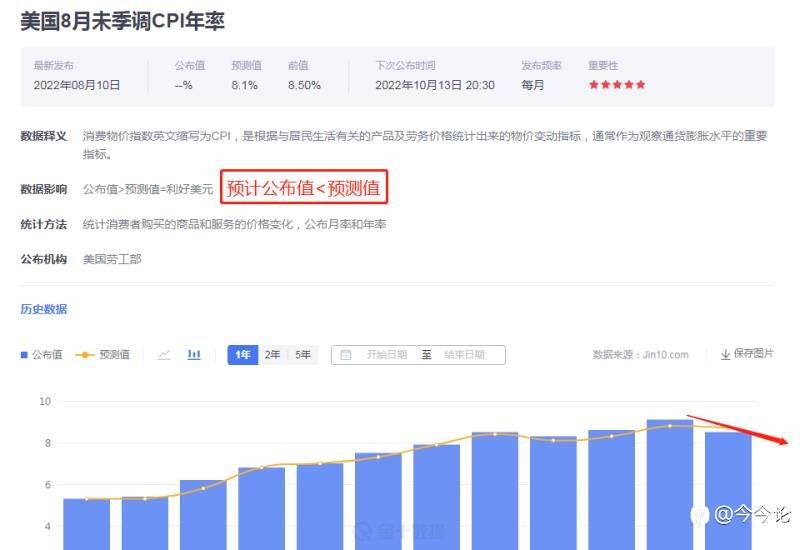The image size is (800, 550).
Task: Click the download arrow icon beside 保存图片
Action: click(x=725, y=354)
